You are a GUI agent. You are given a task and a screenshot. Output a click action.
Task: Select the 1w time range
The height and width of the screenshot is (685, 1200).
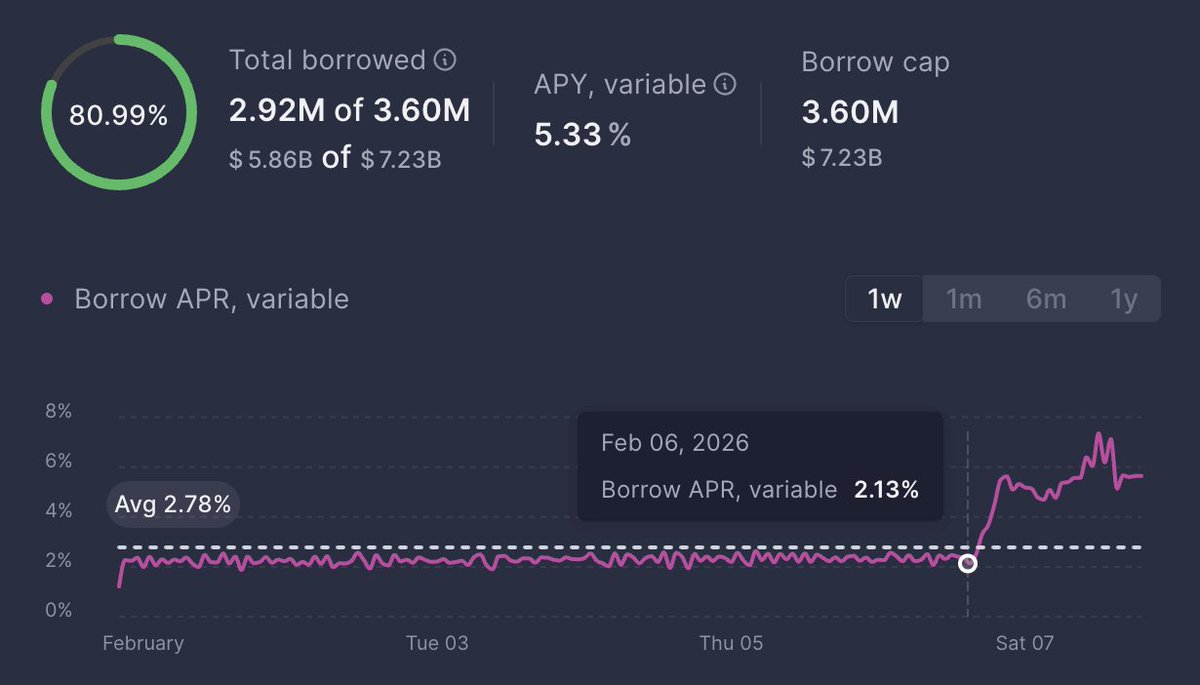(x=885, y=299)
